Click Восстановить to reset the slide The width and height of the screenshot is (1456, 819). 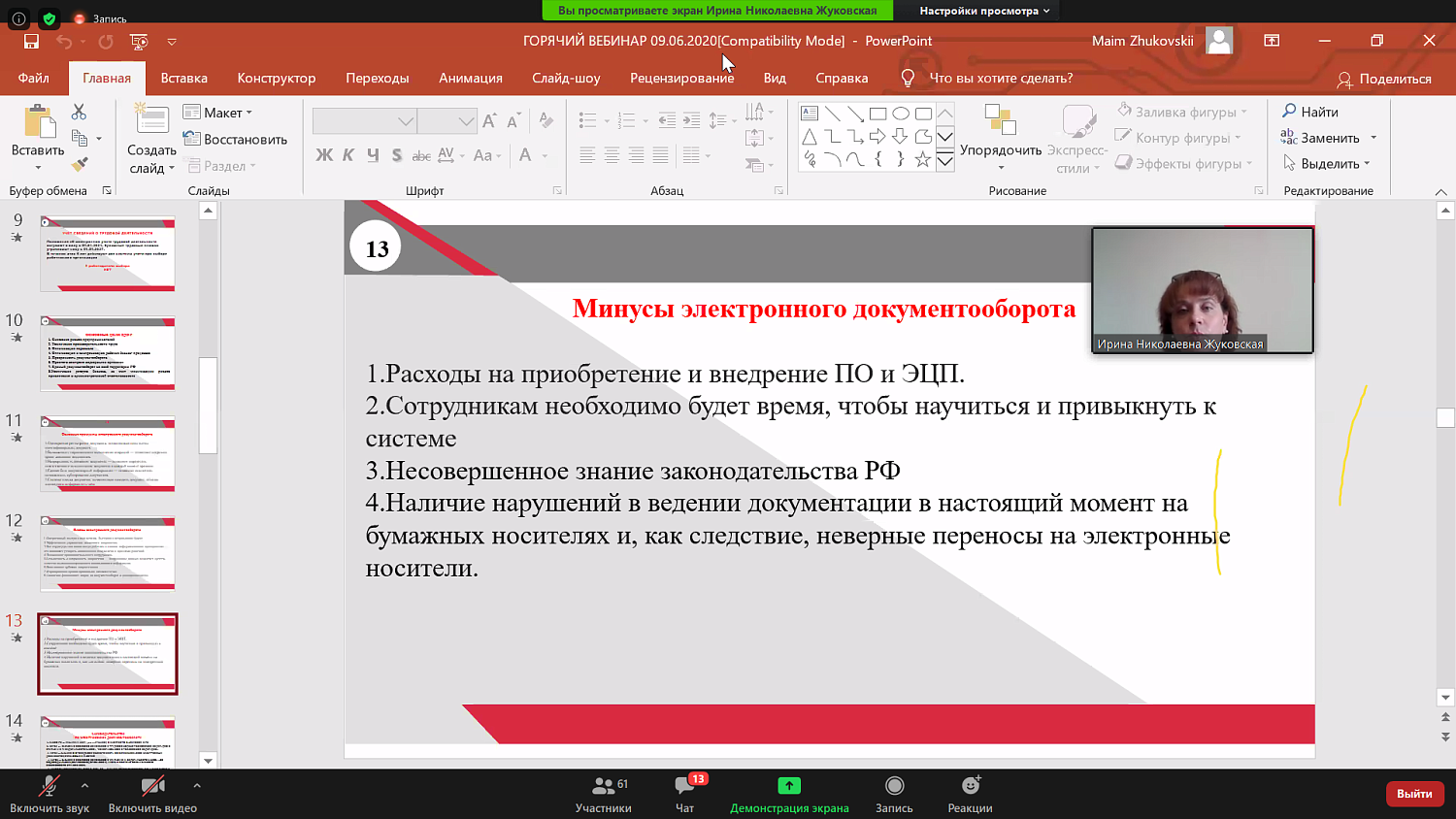pyautogui.click(x=236, y=139)
